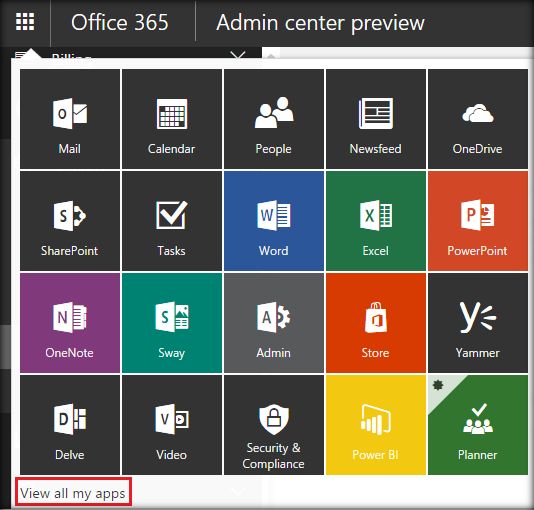The width and height of the screenshot is (534, 510).
Task: Close the Billing panel with the X
Action: point(238,55)
